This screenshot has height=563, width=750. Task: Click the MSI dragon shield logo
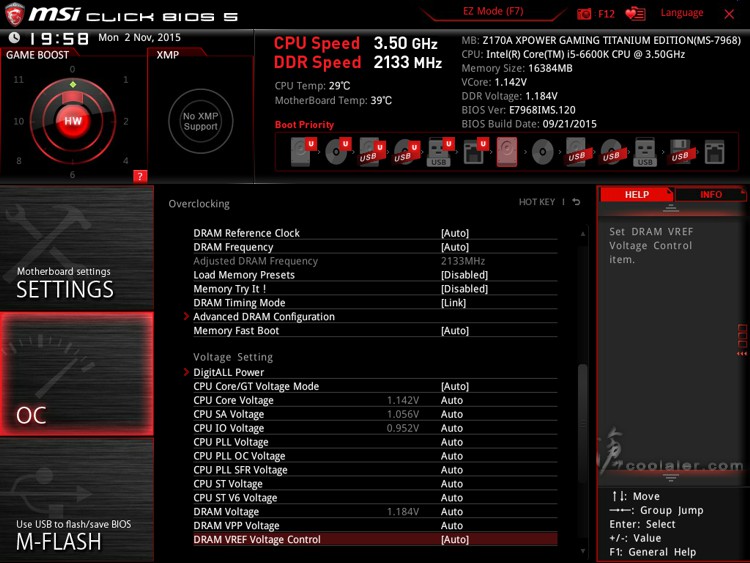point(14,14)
